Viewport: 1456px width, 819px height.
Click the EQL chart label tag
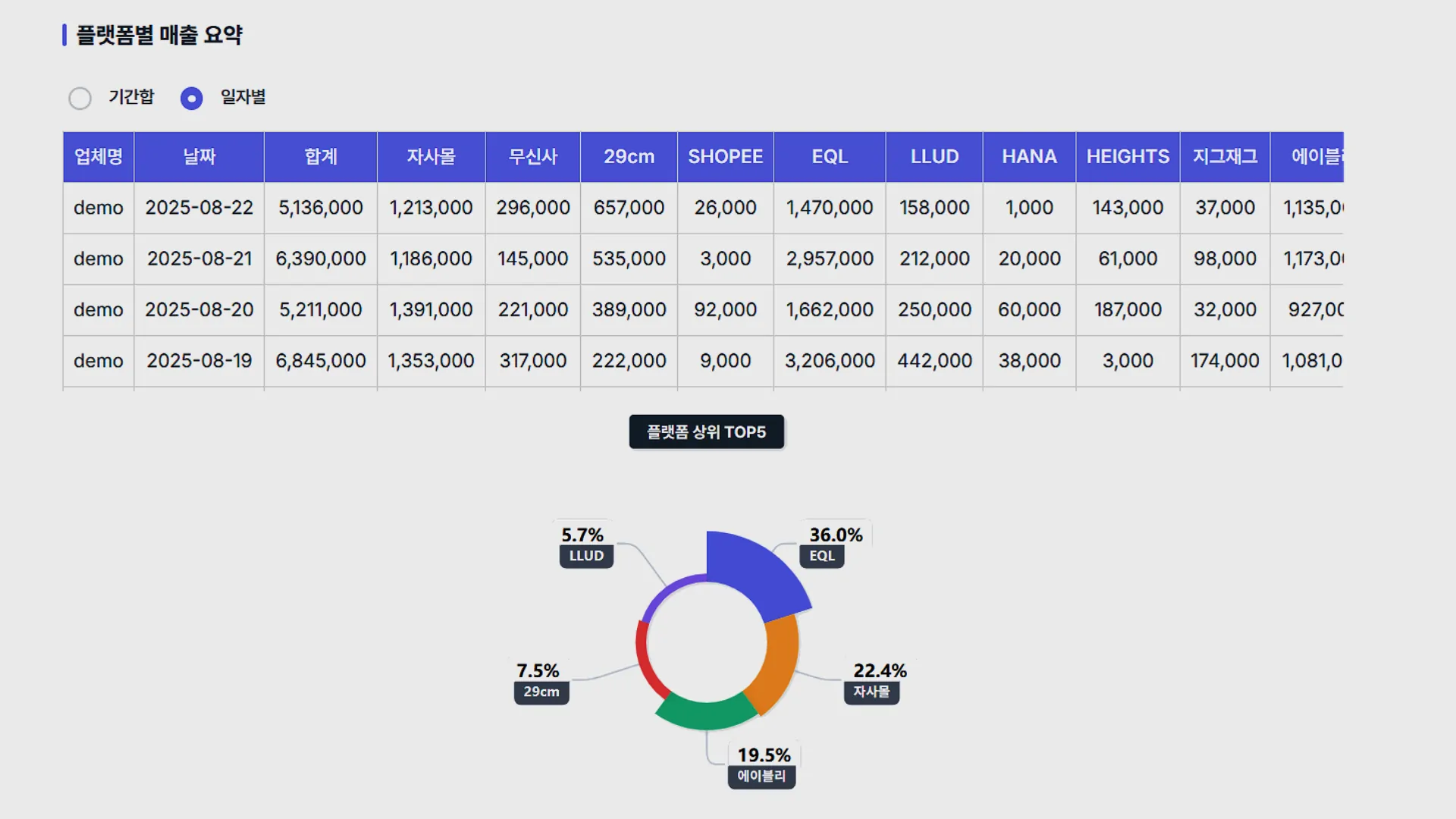[821, 556]
